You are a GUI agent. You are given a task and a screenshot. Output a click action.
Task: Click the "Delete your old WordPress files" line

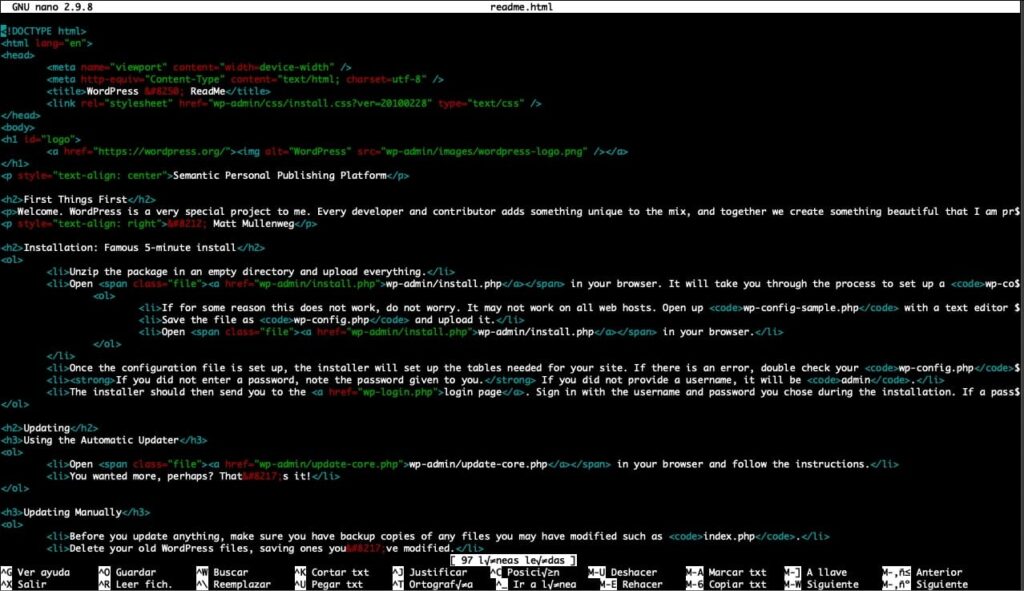pyautogui.click(x=265, y=549)
